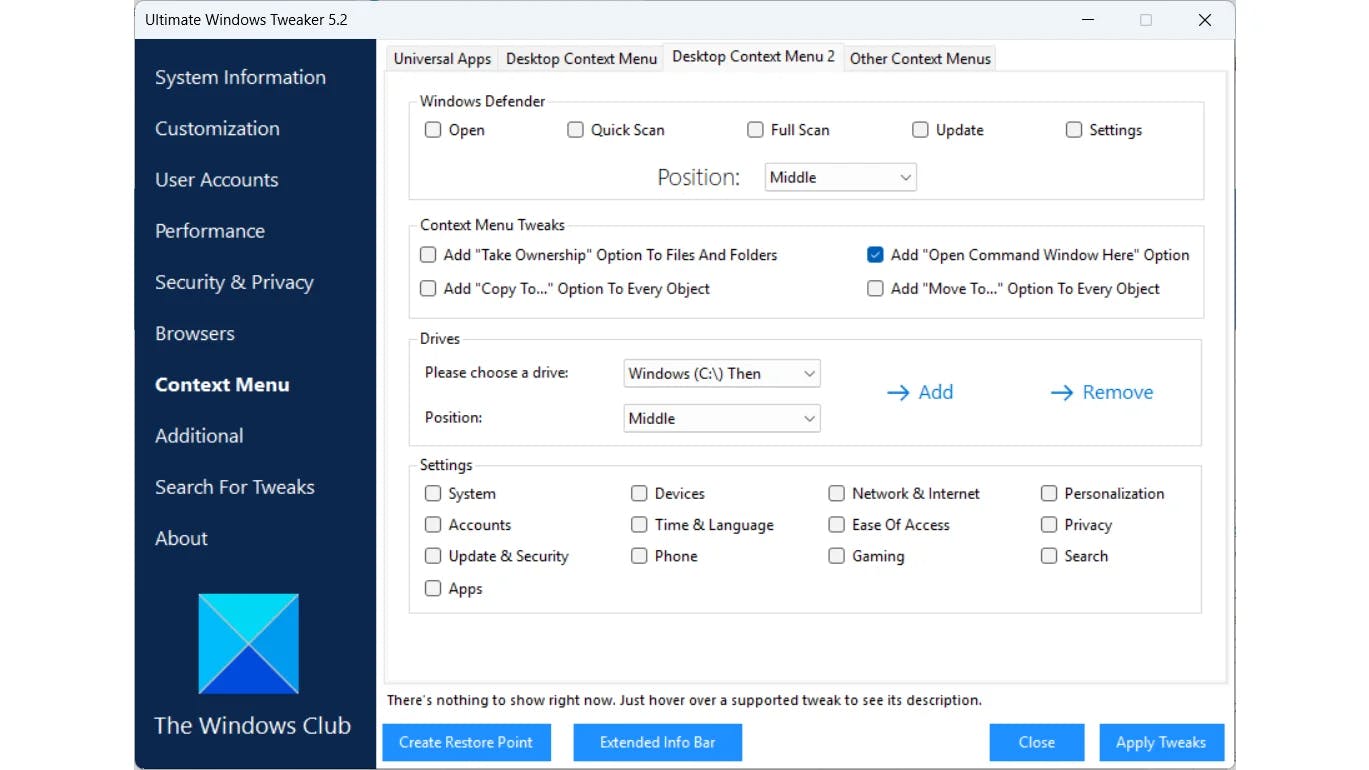Click the Remove drive link
The image size is (1369, 770).
pos(1102,393)
